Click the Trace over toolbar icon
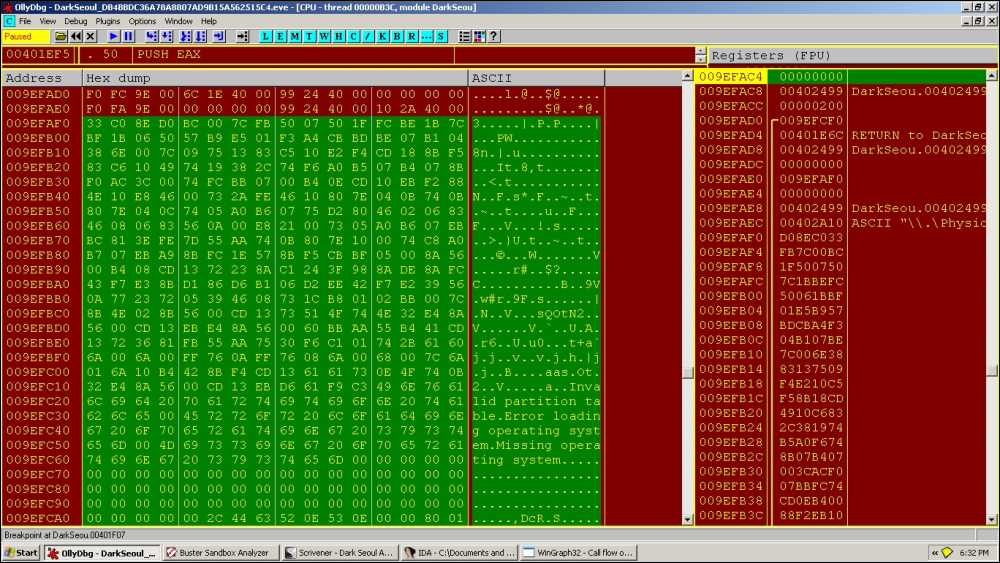The height and width of the screenshot is (563, 1000). [200, 36]
